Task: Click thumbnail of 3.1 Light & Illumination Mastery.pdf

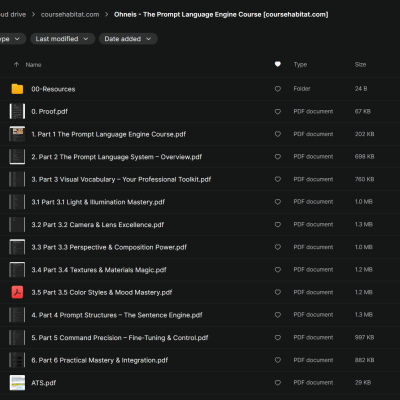Action: (17, 202)
